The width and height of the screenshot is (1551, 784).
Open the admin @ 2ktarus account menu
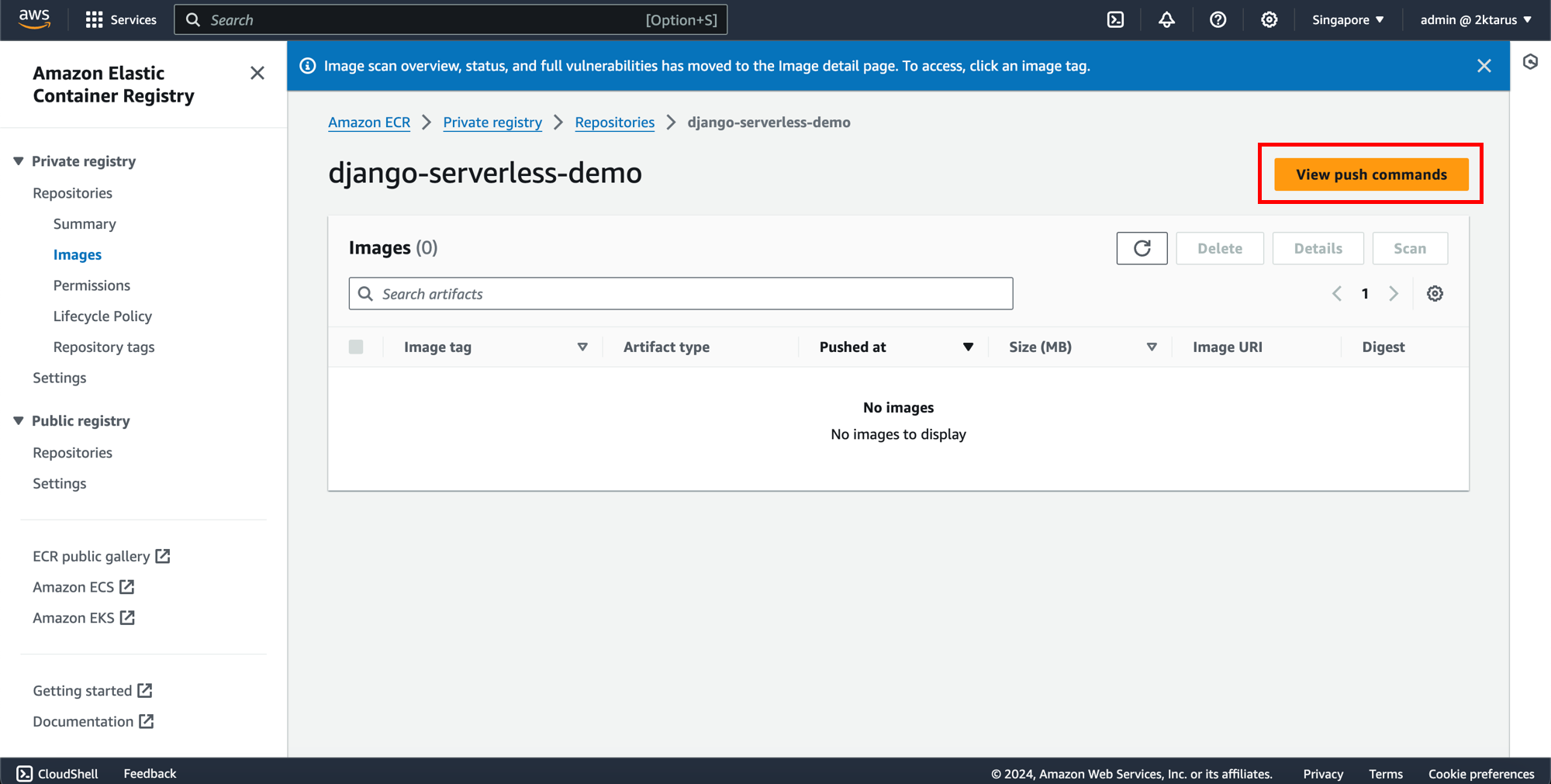1476,19
